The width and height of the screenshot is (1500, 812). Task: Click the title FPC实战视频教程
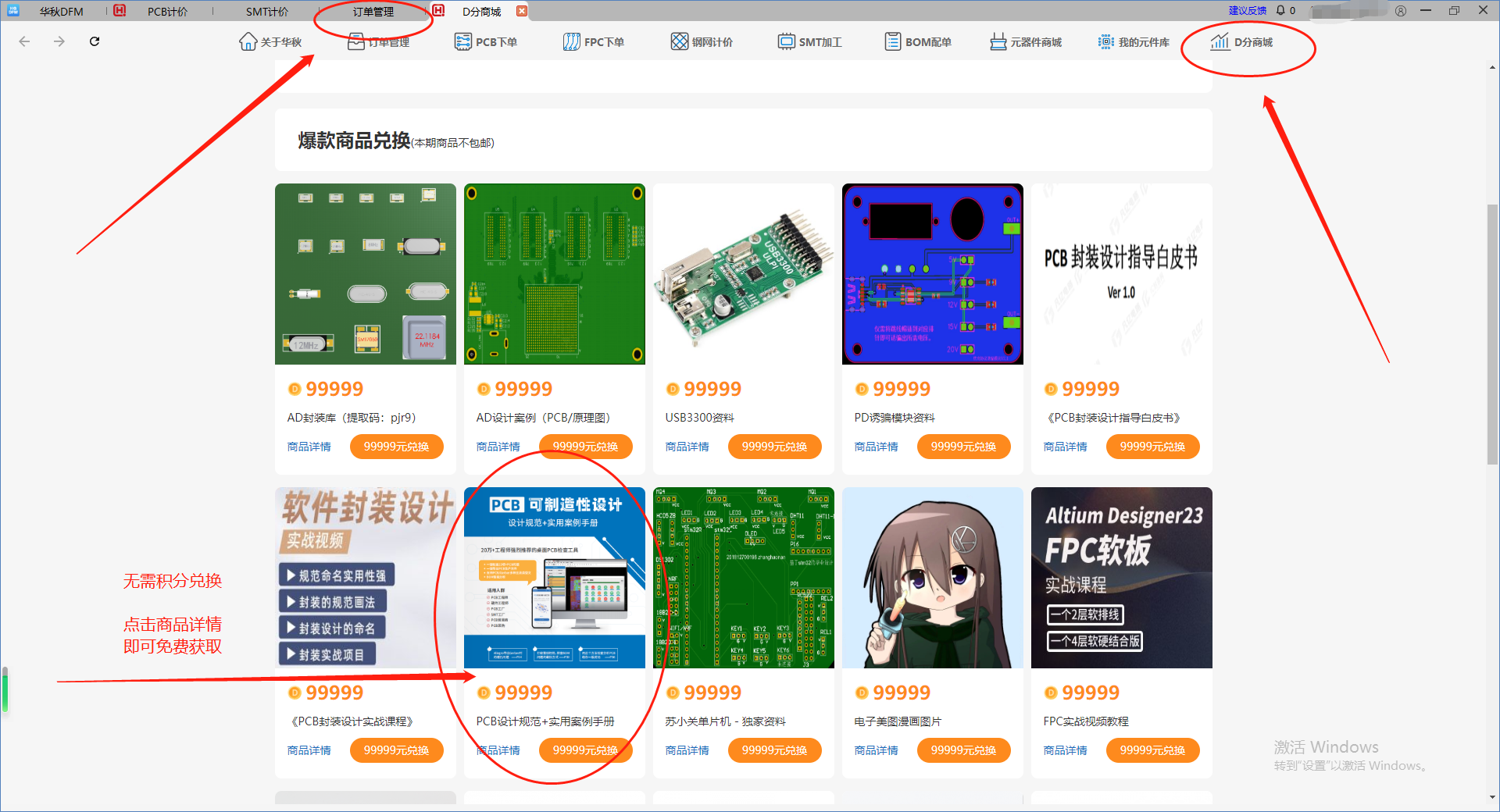(x=1086, y=721)
